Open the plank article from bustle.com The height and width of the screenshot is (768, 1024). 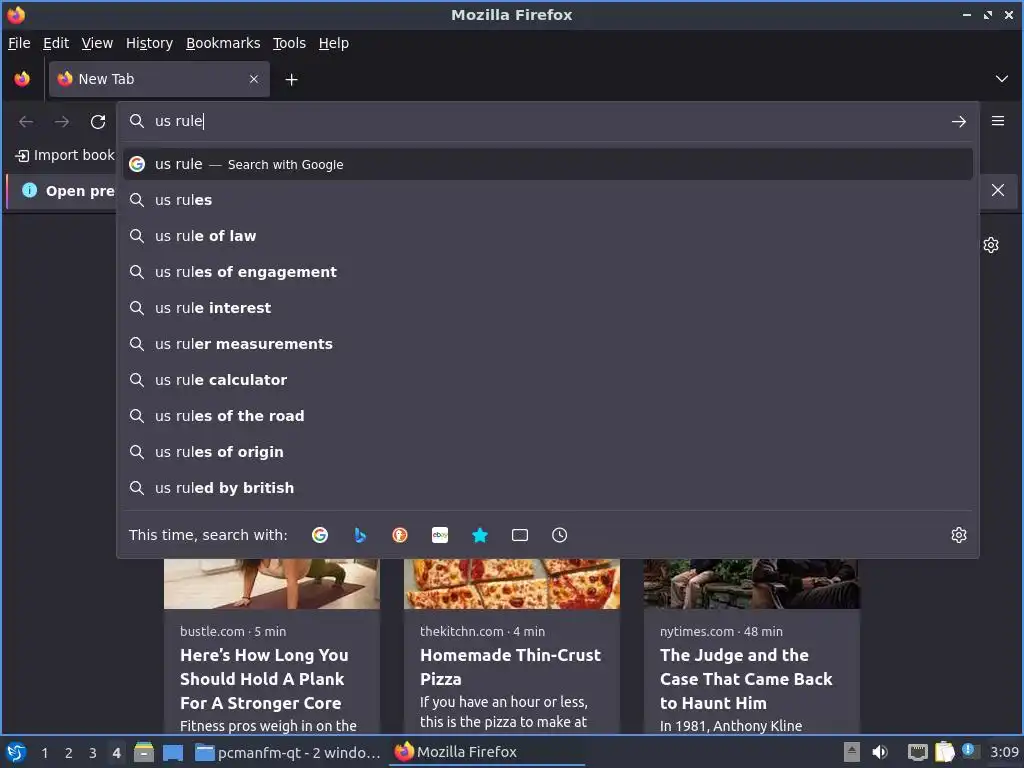[x=264, y=679]
